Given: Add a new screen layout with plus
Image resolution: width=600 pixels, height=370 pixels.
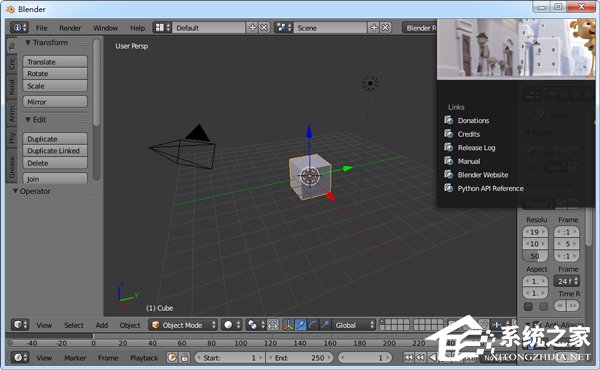Looking at the screenshot, I should [x=253, y=28].
